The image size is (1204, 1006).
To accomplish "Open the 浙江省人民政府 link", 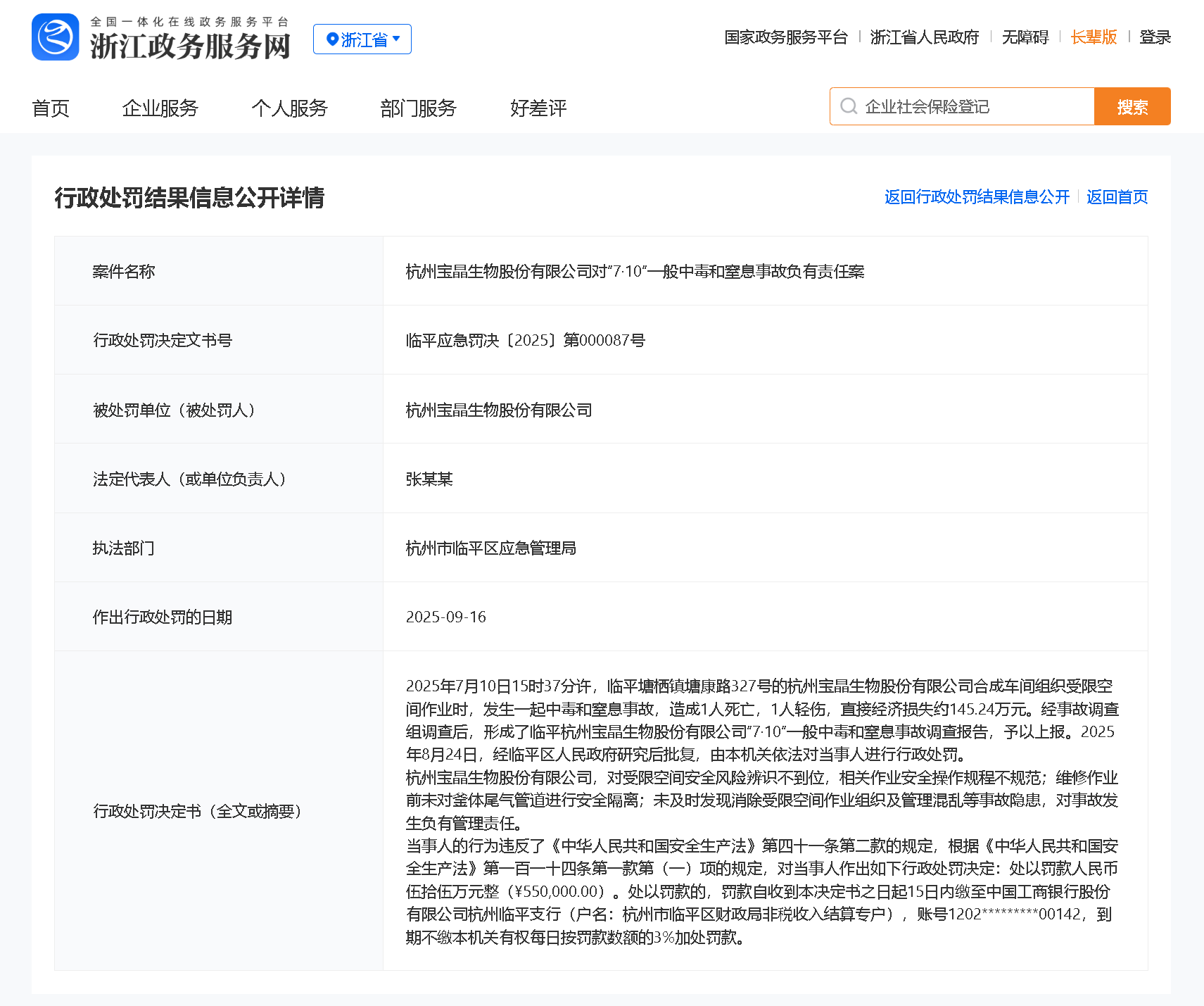I will [924, 37].
